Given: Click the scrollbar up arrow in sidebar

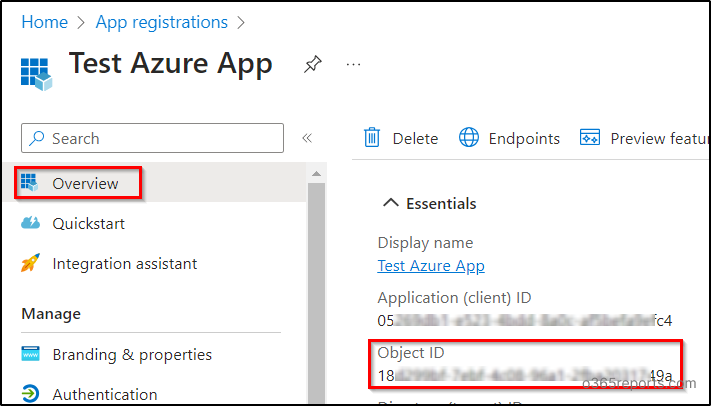Looking at the screenshot, I should tap(317, 174).
